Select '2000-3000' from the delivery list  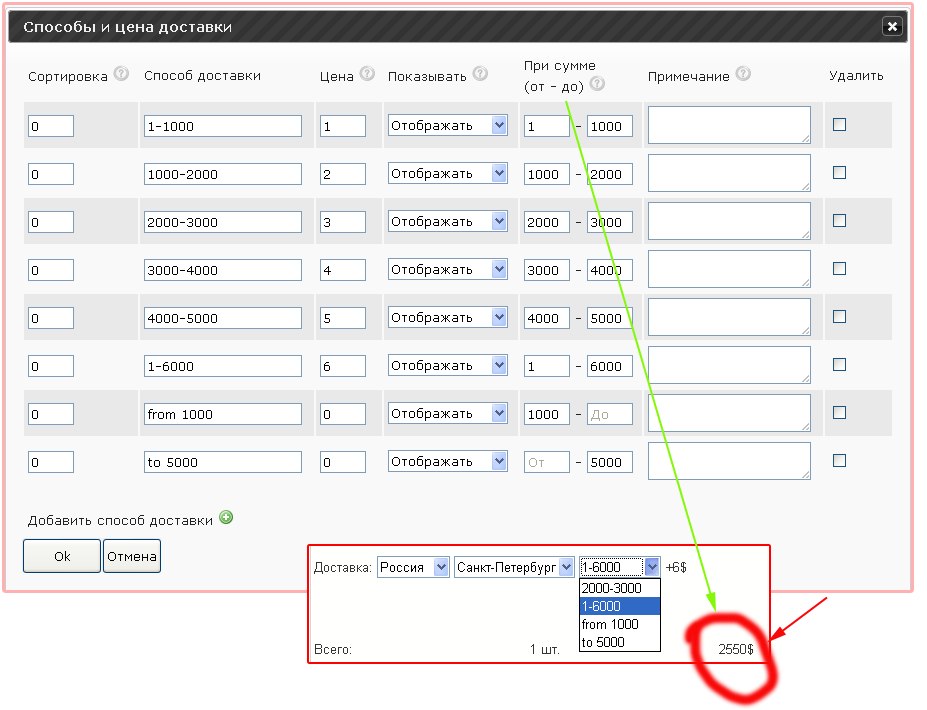(611, 588)
